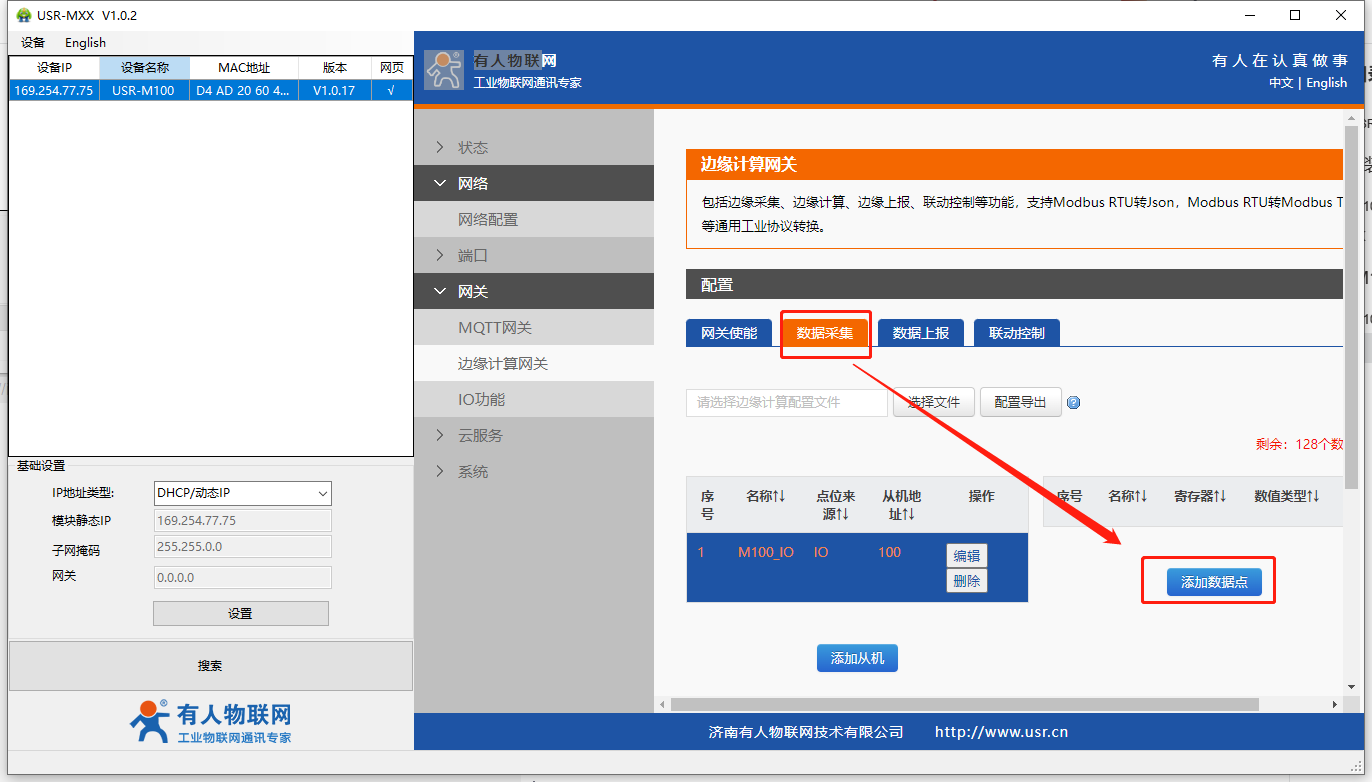
Task: Open 网络配置 in sidebar
Action: 534,219
